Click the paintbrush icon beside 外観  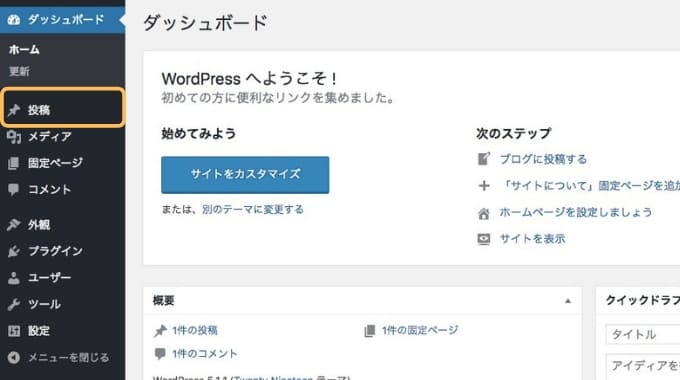(13, 225)
